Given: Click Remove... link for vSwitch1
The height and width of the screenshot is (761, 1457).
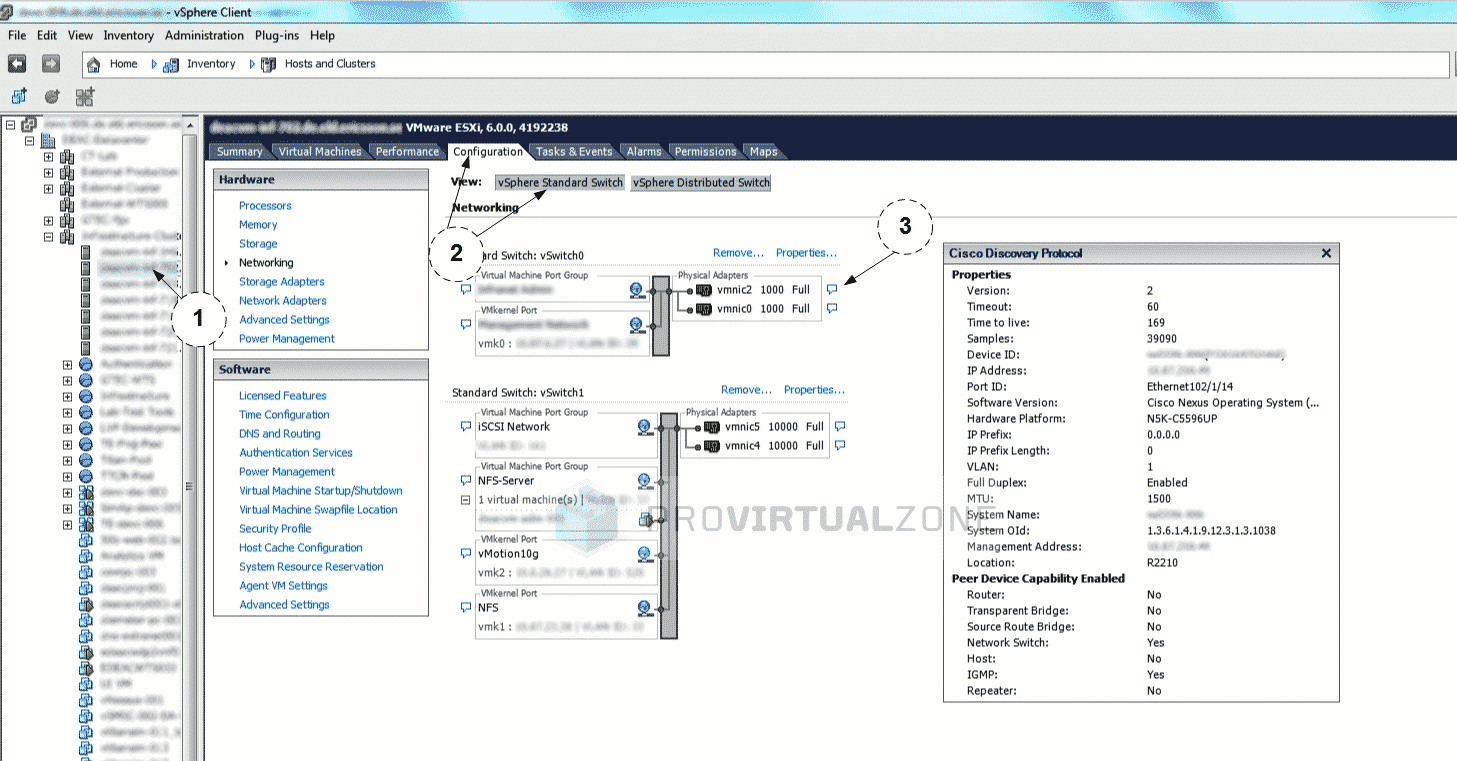Looking at the screenshot, I should (x=746, y=390).
